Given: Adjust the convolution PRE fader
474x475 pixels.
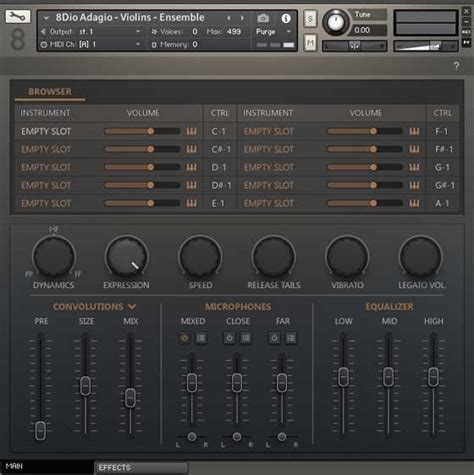Looking at the screenshot, I should 40,430.
